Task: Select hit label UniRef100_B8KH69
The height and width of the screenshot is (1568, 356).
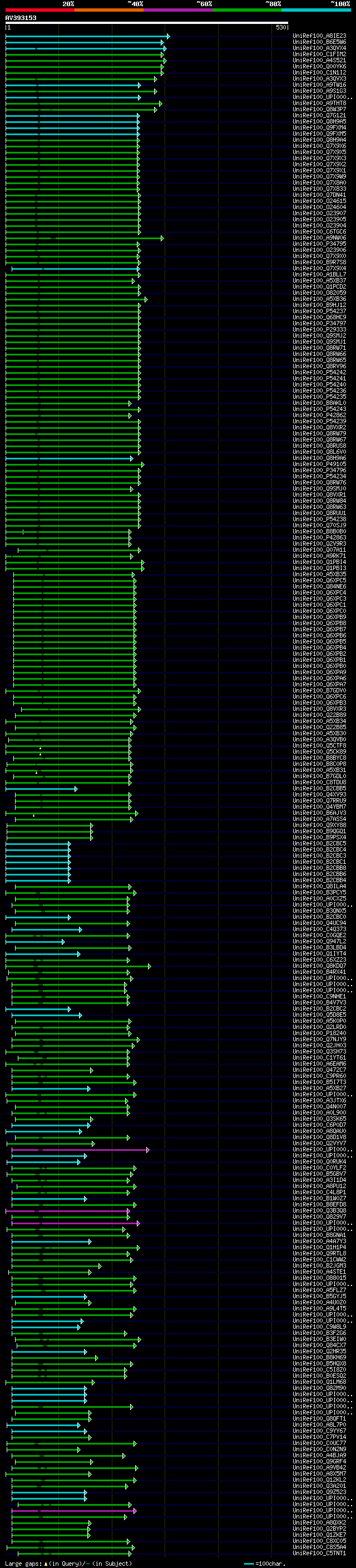Action: click(x=319, y=1357)
